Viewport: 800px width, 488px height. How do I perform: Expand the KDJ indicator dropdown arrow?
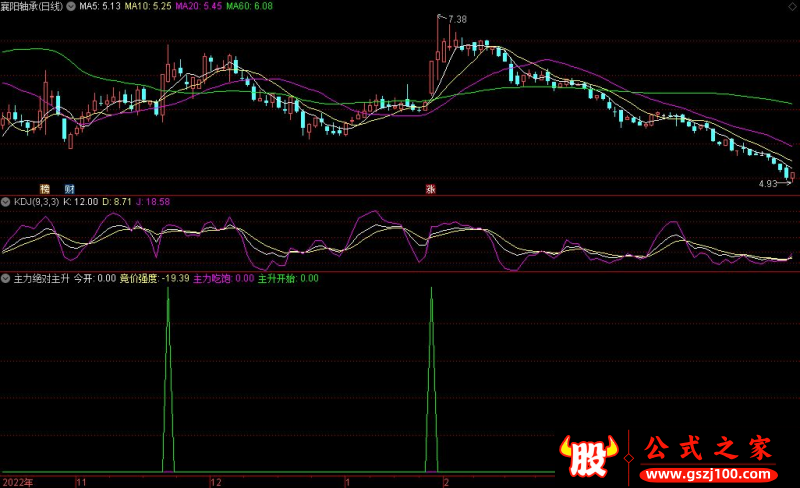coord(6,201)
